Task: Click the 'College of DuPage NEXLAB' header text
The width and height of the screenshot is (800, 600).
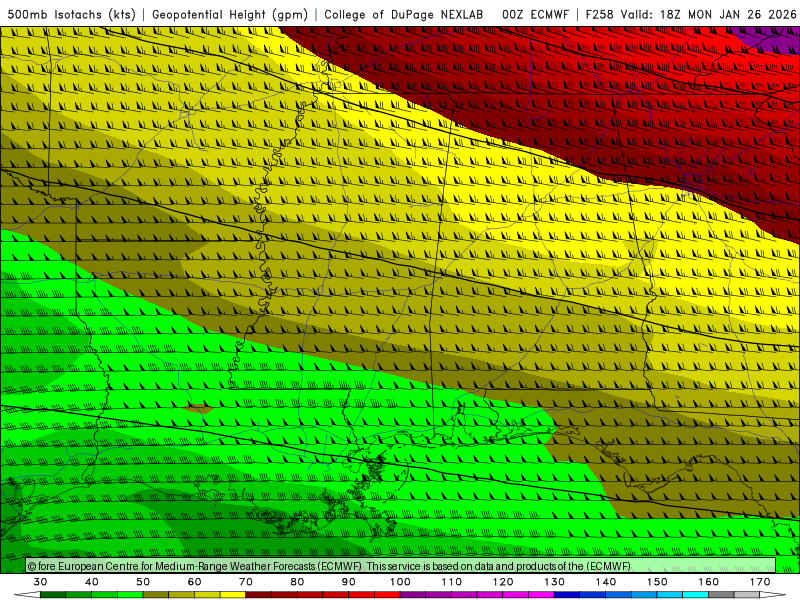Action: pos(404,14)
